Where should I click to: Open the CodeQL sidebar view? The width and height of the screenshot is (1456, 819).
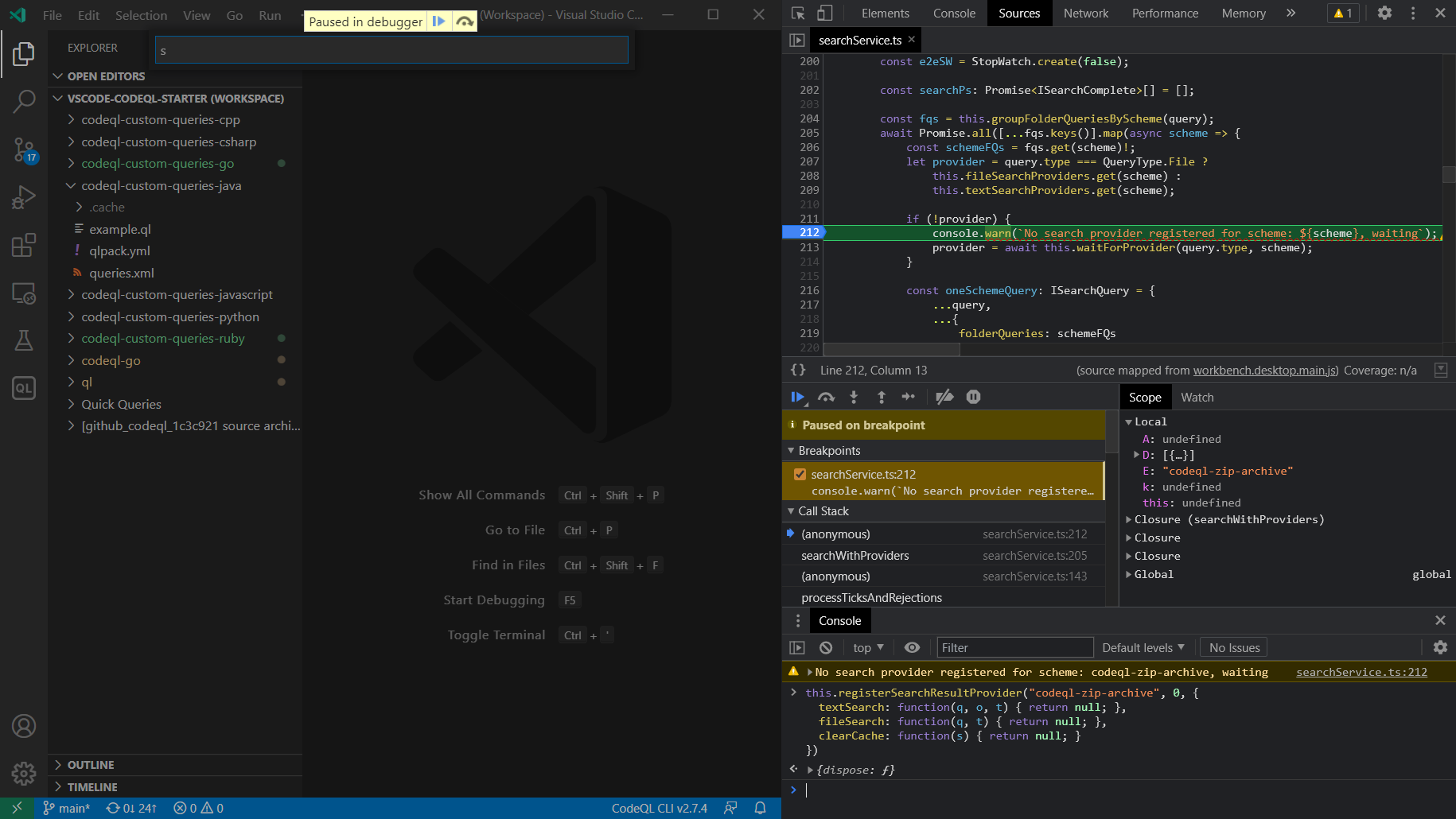coord(24,388)
